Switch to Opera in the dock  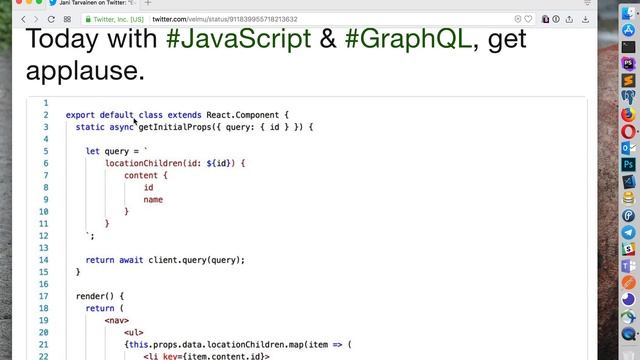[629, 131]
